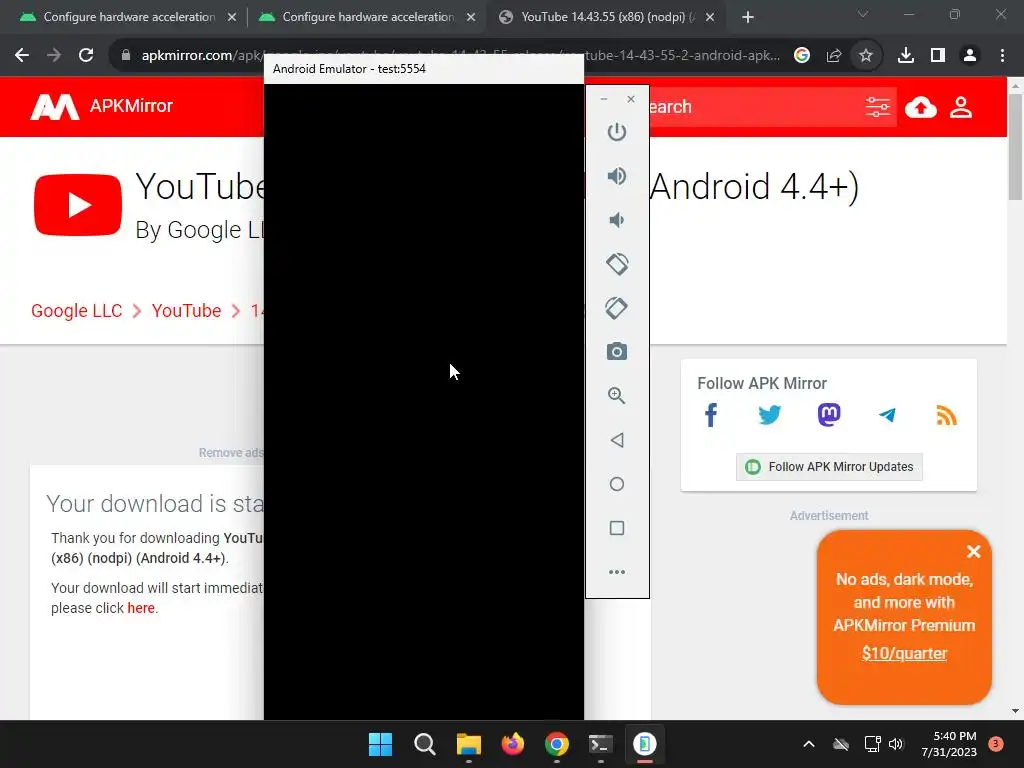Bookmark this page with the star icon

866,56
